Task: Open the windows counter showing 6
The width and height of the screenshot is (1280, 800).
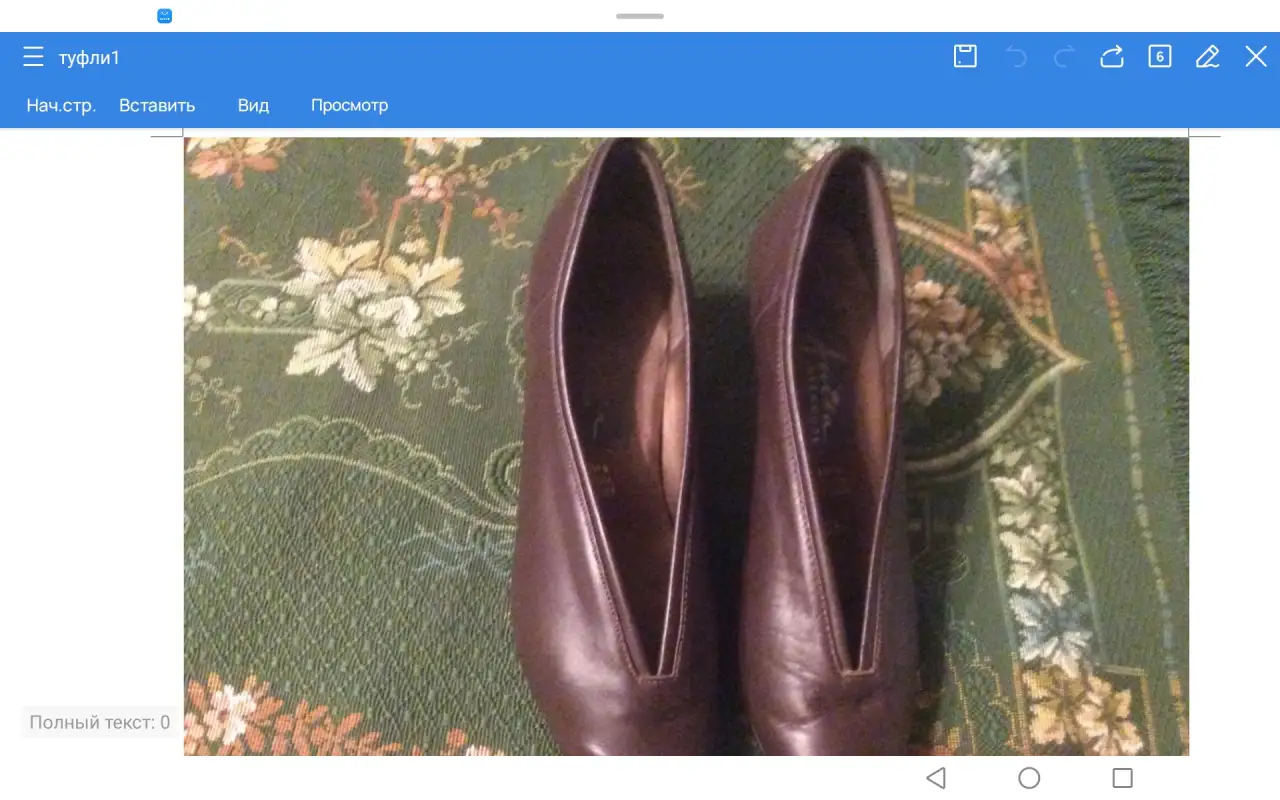Action: (x=1160, y=56)
